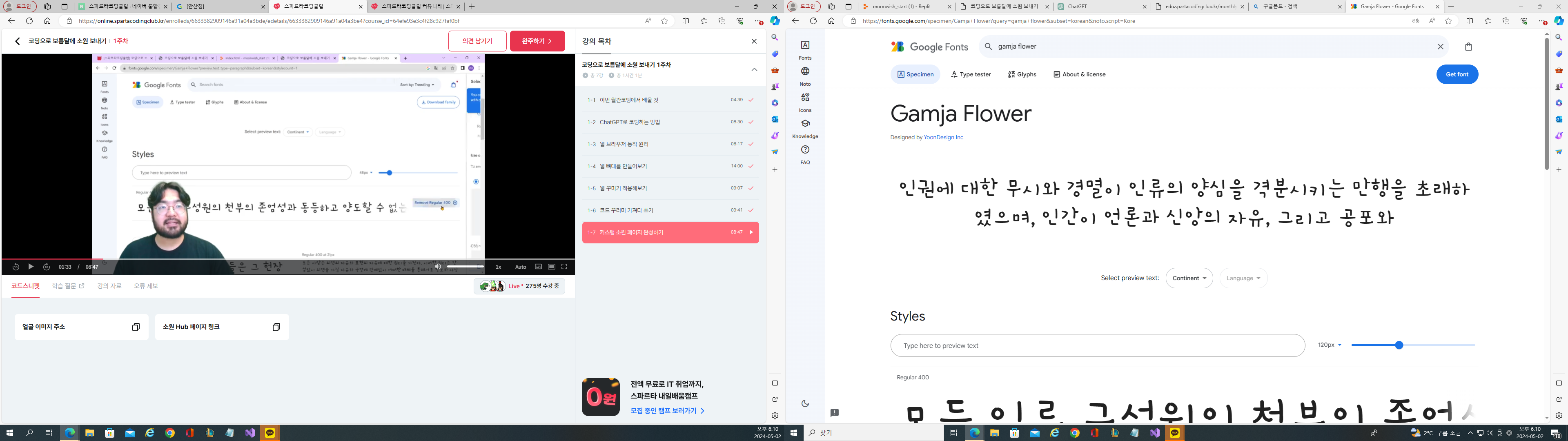Screen dimensions: 1568x441
Task: Switch to the 오류 제보 tab
Action: [x=145, y=286]
